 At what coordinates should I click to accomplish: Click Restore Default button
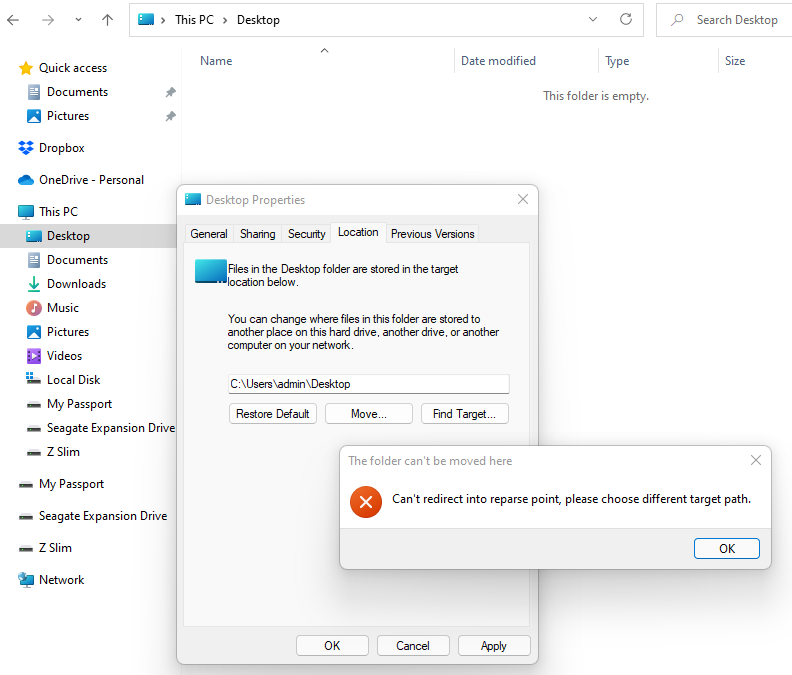pyautogui.click(x=273, y=414)
